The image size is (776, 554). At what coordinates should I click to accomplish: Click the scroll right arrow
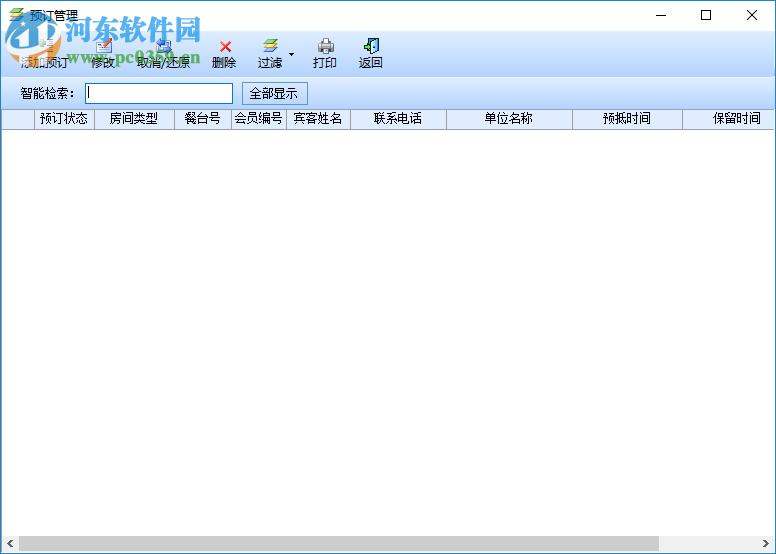click(766, 543)
